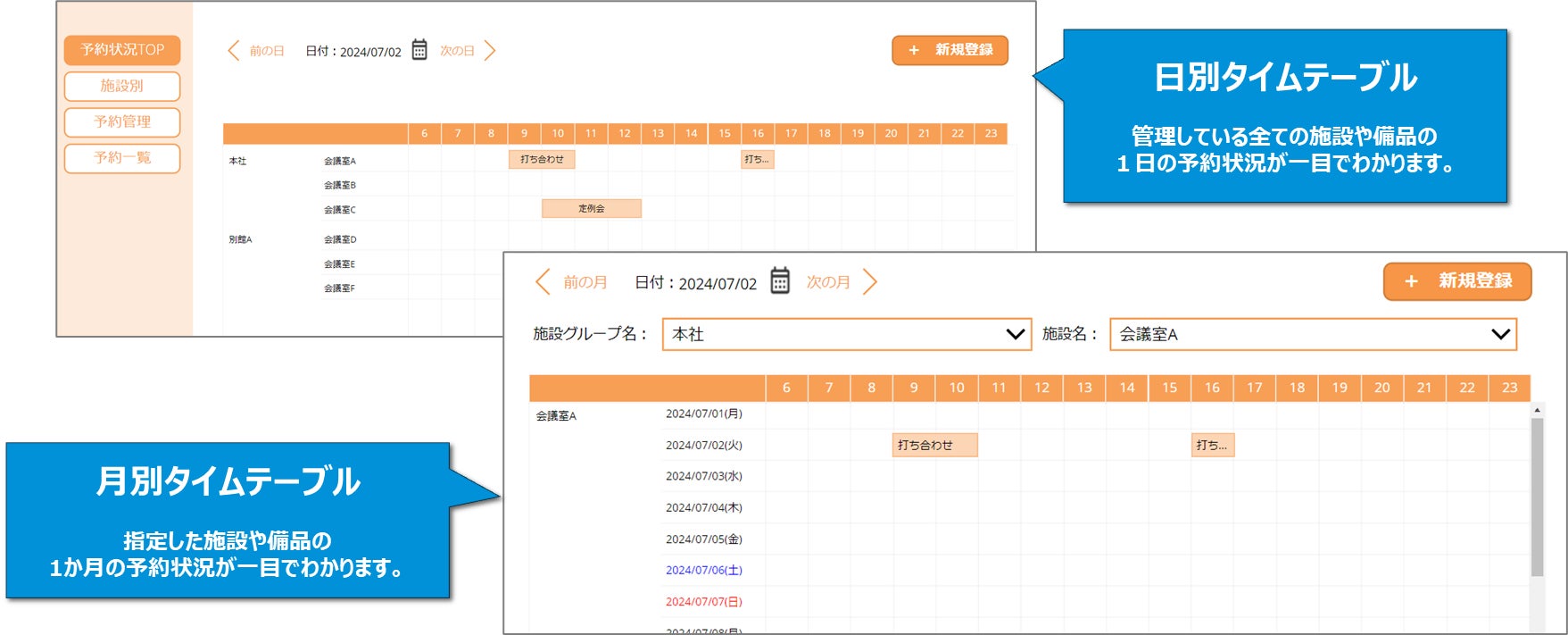The height and width of the screenshot is (635, 1568).
Task: Click 本社 group label in daily timetable
Action: [x=237, y=161]
